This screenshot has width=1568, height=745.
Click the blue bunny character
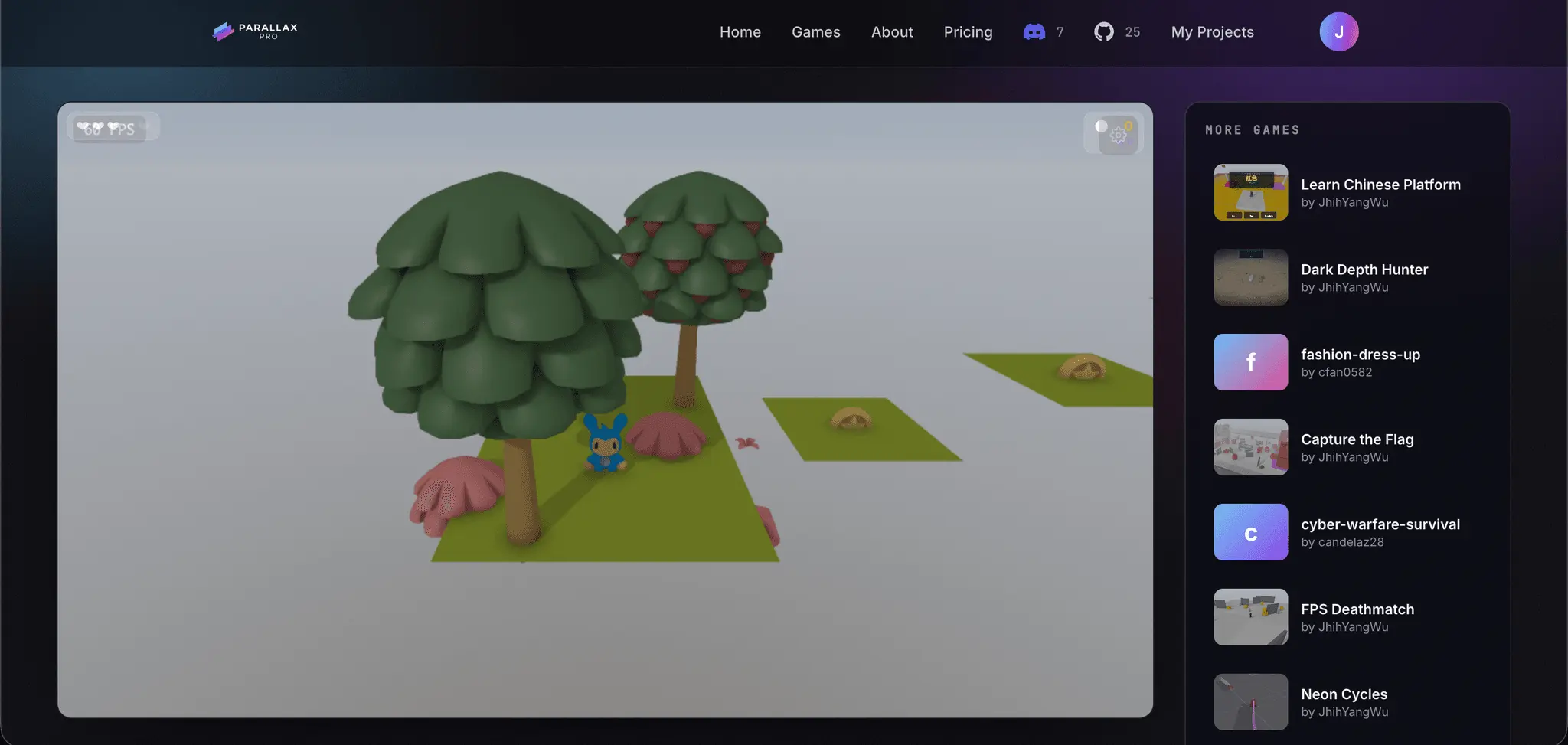(x=605, y=443)
